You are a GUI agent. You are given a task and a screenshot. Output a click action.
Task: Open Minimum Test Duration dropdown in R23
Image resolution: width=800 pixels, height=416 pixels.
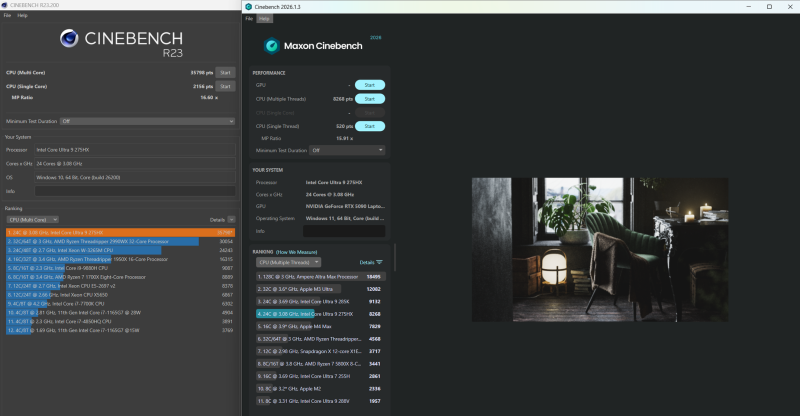(147, 121)
